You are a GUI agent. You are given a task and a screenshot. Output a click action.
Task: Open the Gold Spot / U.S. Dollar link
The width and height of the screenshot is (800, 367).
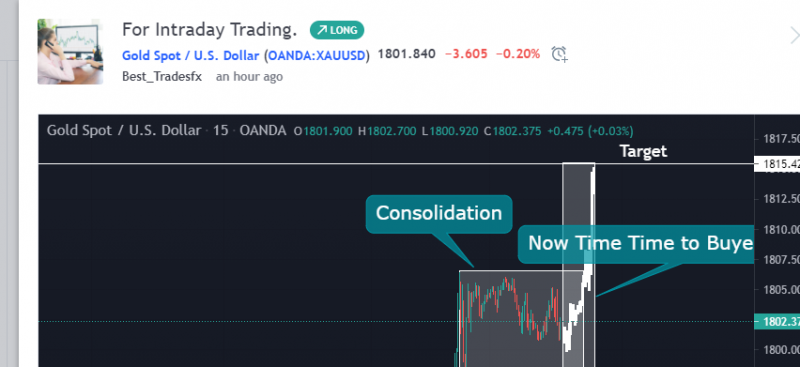pos(190,55)
